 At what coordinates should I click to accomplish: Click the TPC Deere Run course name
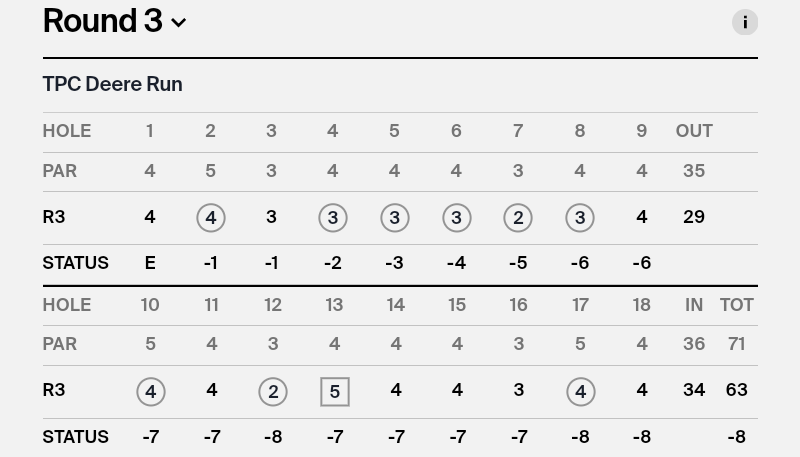click(112, 84)
